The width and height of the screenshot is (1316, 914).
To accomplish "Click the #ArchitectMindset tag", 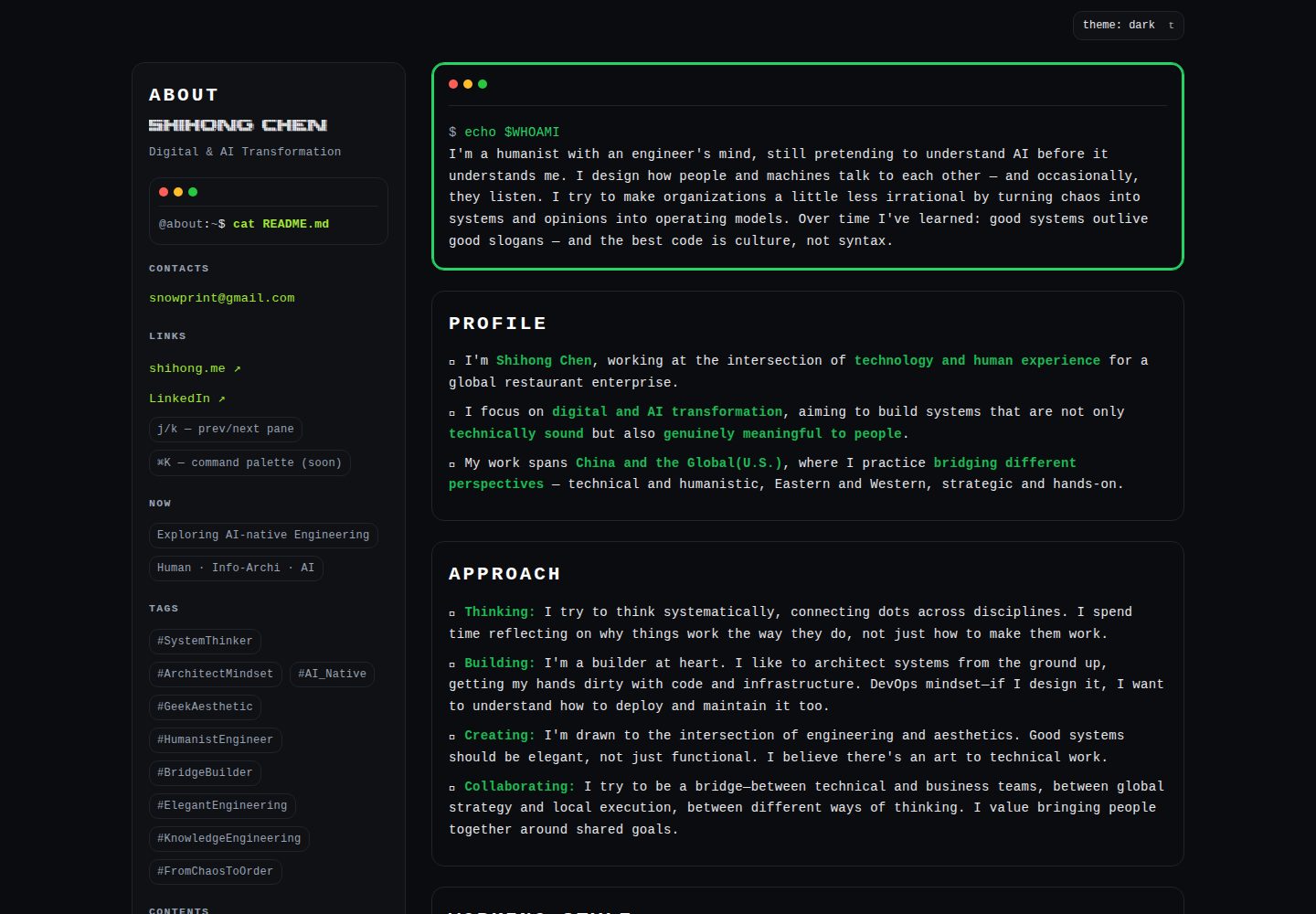I will [216, 674].
